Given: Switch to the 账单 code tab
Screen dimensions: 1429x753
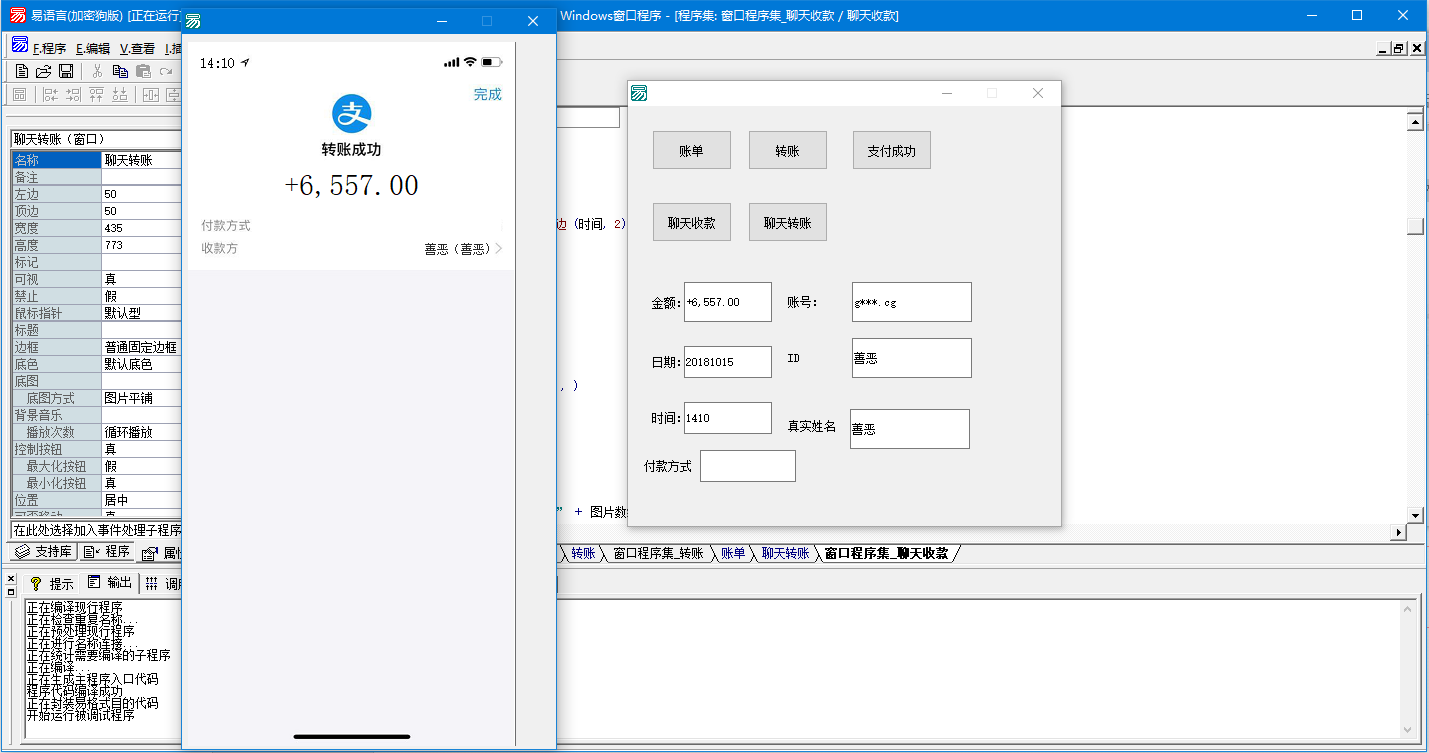Looking at the screenshot, I should (x=732, y=553).
